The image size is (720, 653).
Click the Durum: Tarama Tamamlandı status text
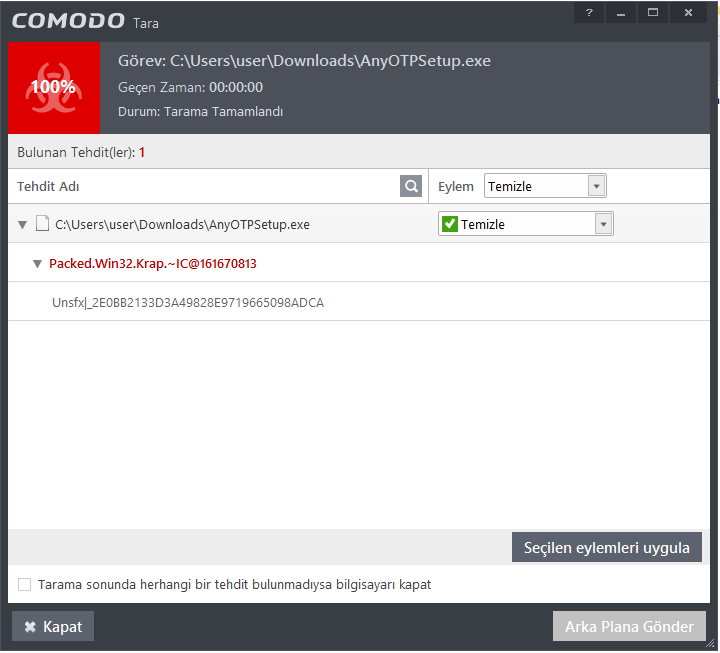[x=200, y=112]
